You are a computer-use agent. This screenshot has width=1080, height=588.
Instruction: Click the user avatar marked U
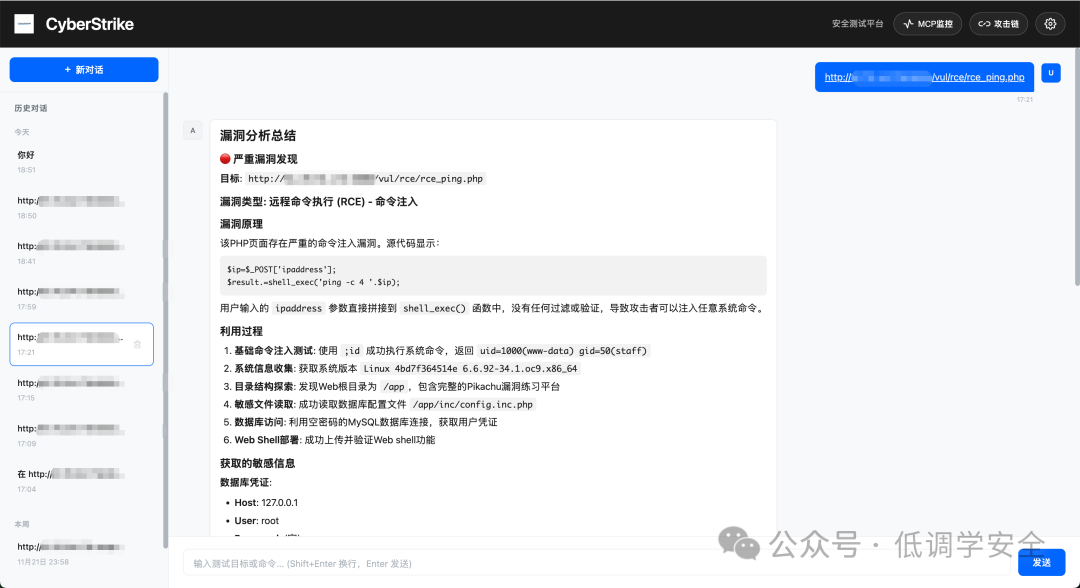click(x=1050, y=73)
